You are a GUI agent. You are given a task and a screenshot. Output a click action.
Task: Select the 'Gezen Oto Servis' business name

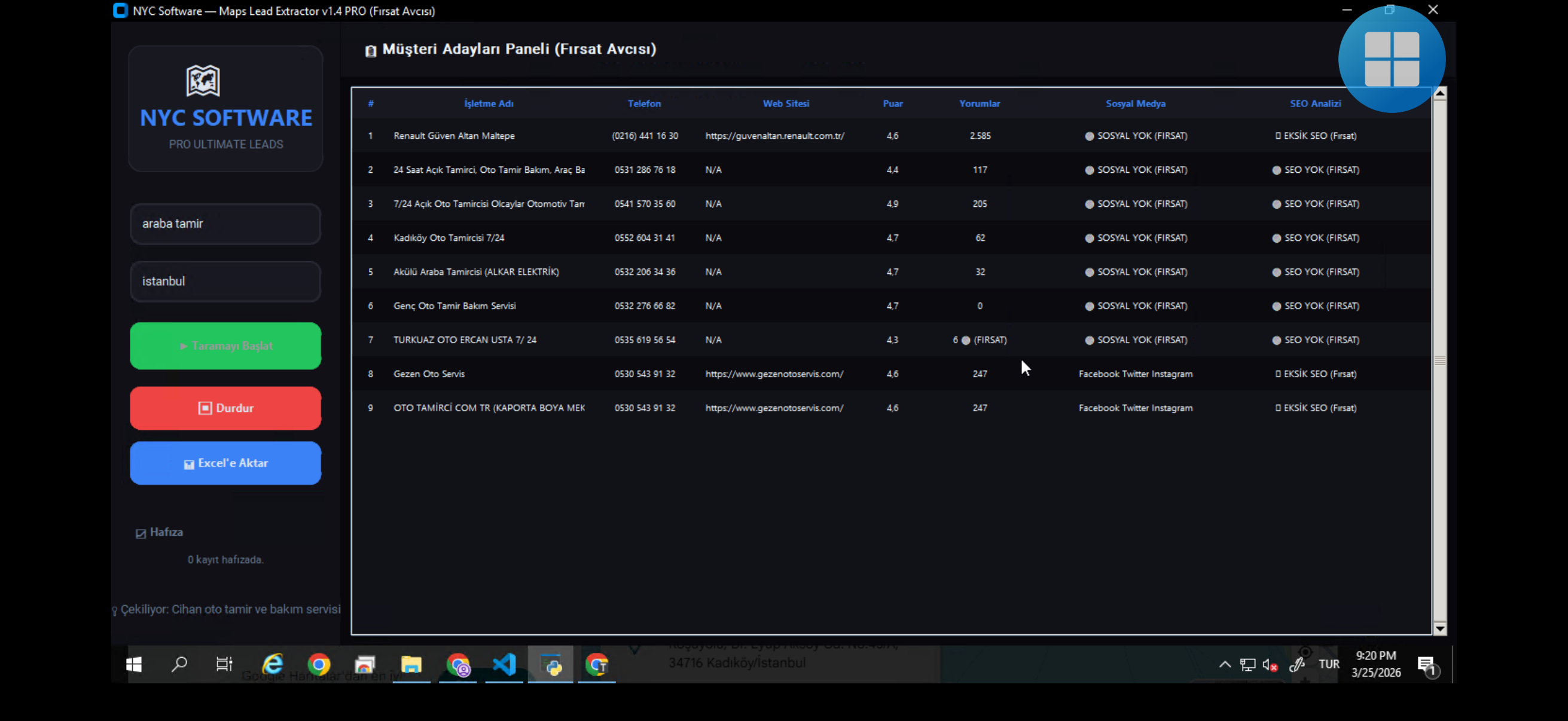(429, 374)
